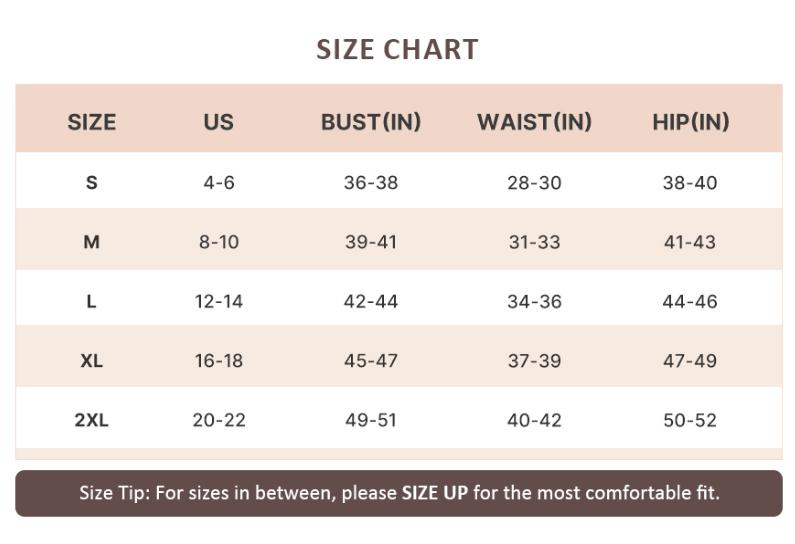Click the waist 28-30 cell
The image size is (795, 544).
[534, 183]
